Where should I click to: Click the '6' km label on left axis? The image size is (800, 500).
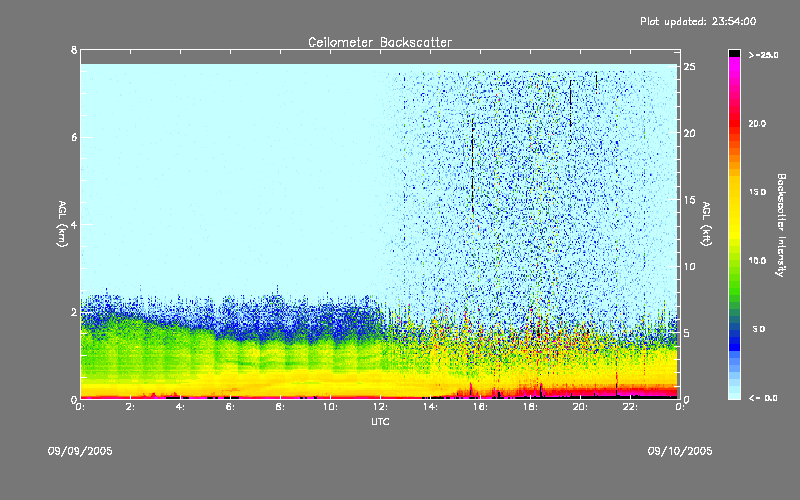[x=74, y=137]
